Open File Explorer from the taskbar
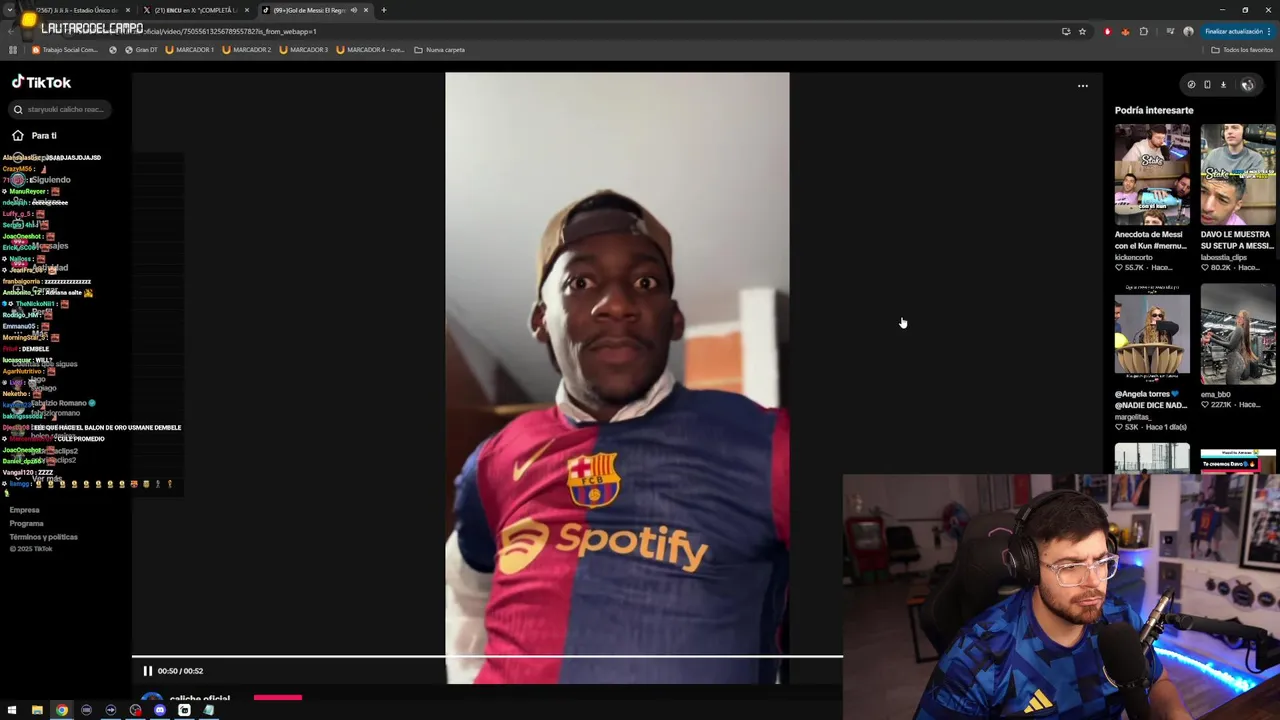The image size is (1280, 720). pos(37,710)
